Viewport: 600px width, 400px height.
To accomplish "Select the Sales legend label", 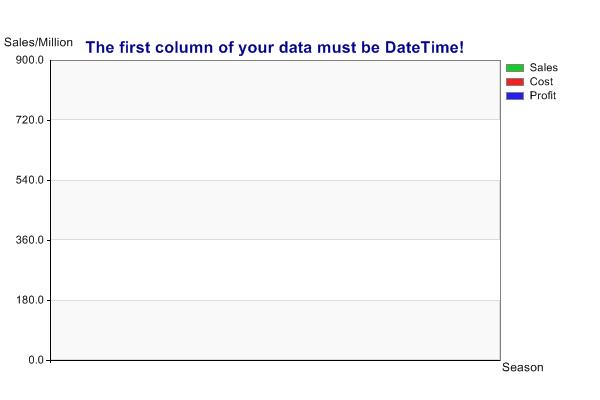I will click(x=543, y=68).
